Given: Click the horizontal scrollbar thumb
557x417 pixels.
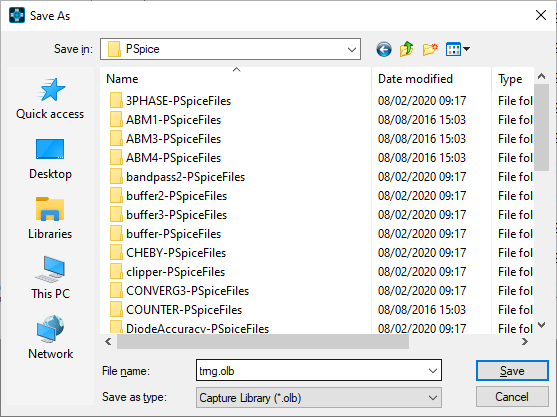Looking at the screenshot, I should coord(263,342).
